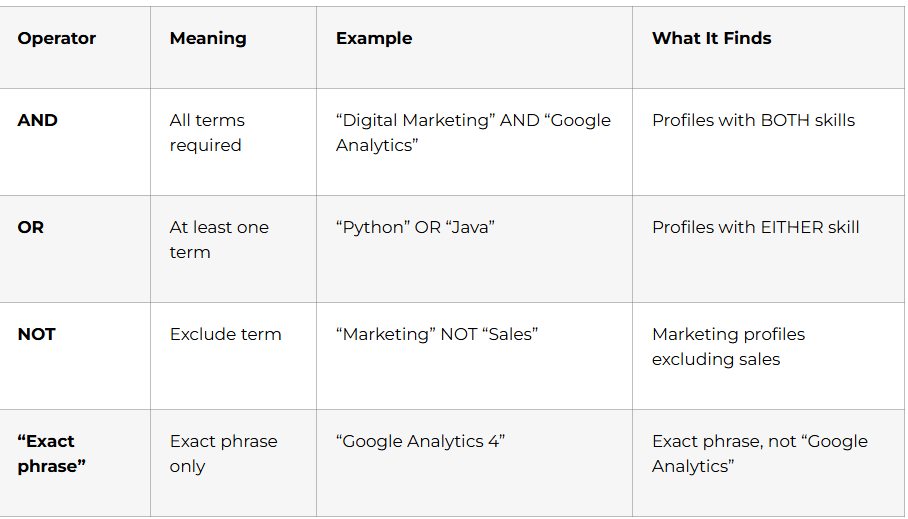Select the AND operator cell

coord(38,120)
